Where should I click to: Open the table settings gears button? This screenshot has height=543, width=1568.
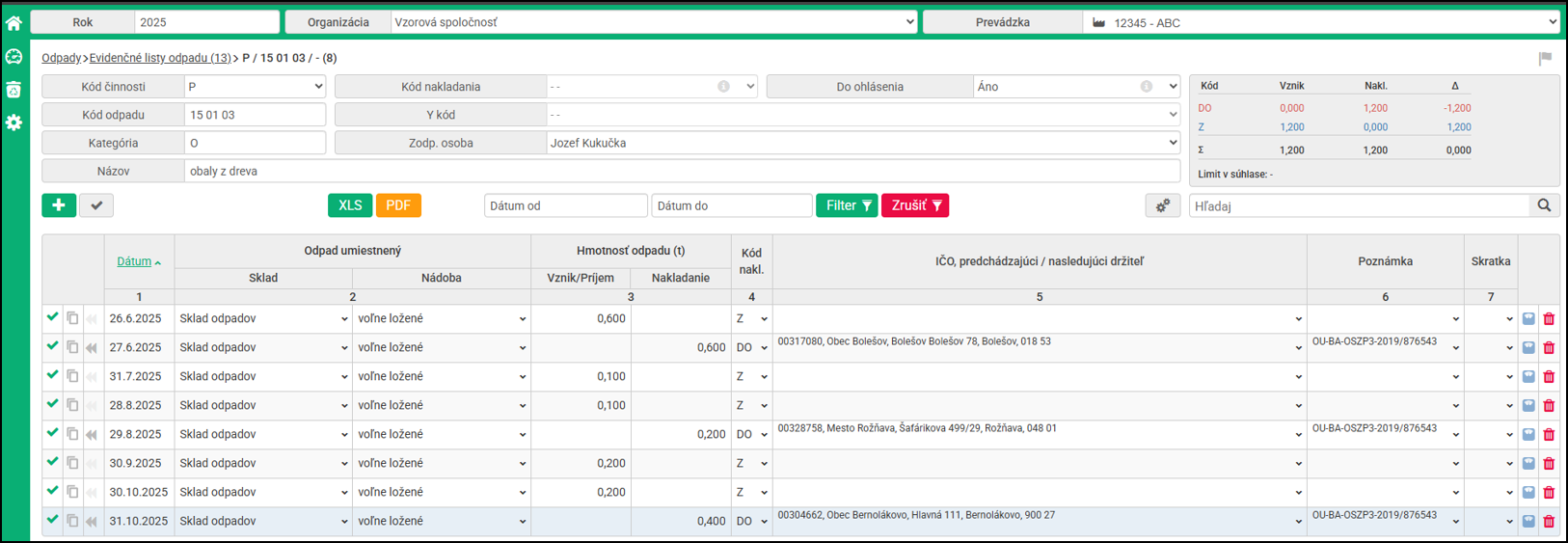1163,205
